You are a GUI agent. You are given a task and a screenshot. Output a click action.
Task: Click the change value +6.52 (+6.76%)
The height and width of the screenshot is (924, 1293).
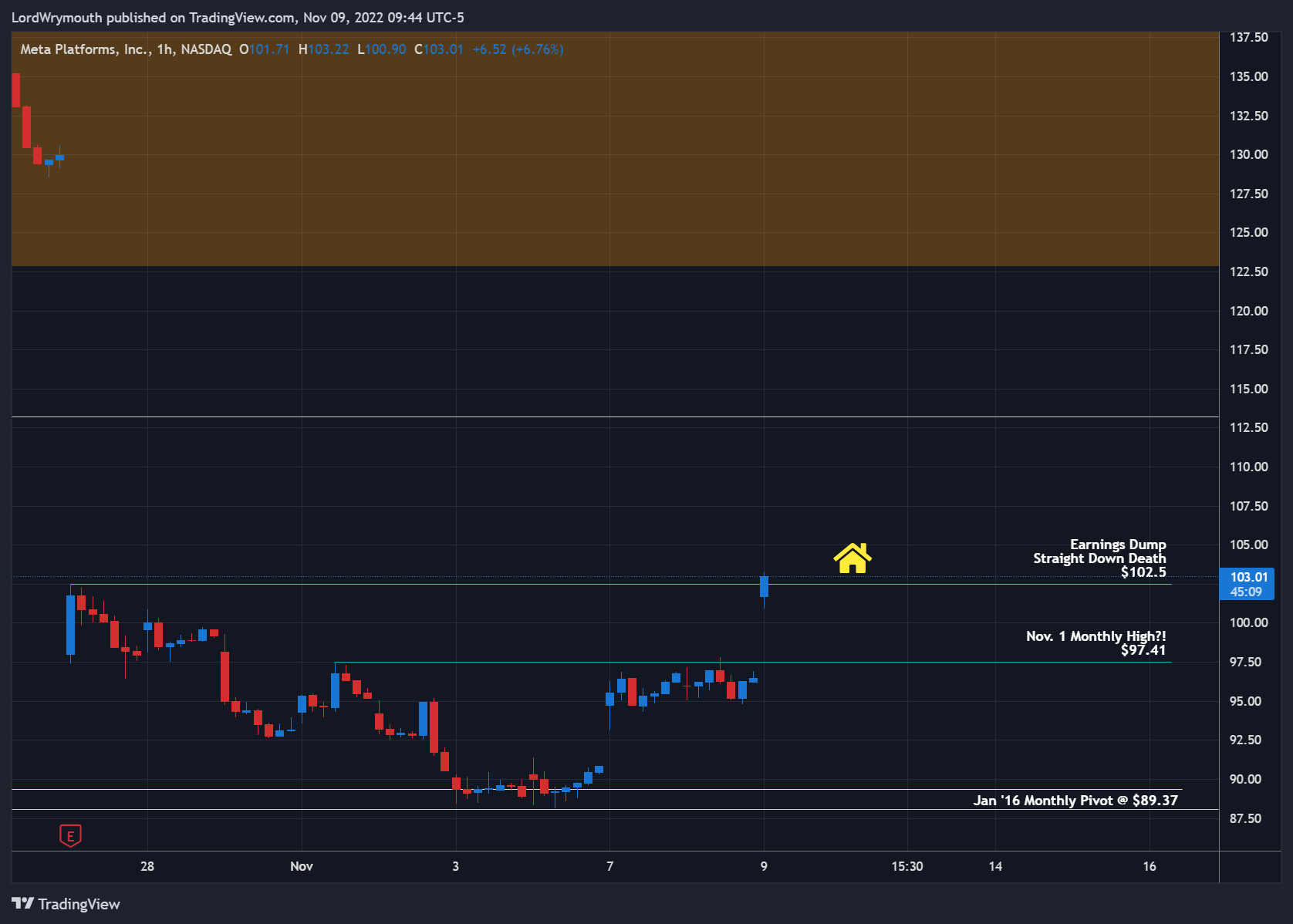pos(518,49)
